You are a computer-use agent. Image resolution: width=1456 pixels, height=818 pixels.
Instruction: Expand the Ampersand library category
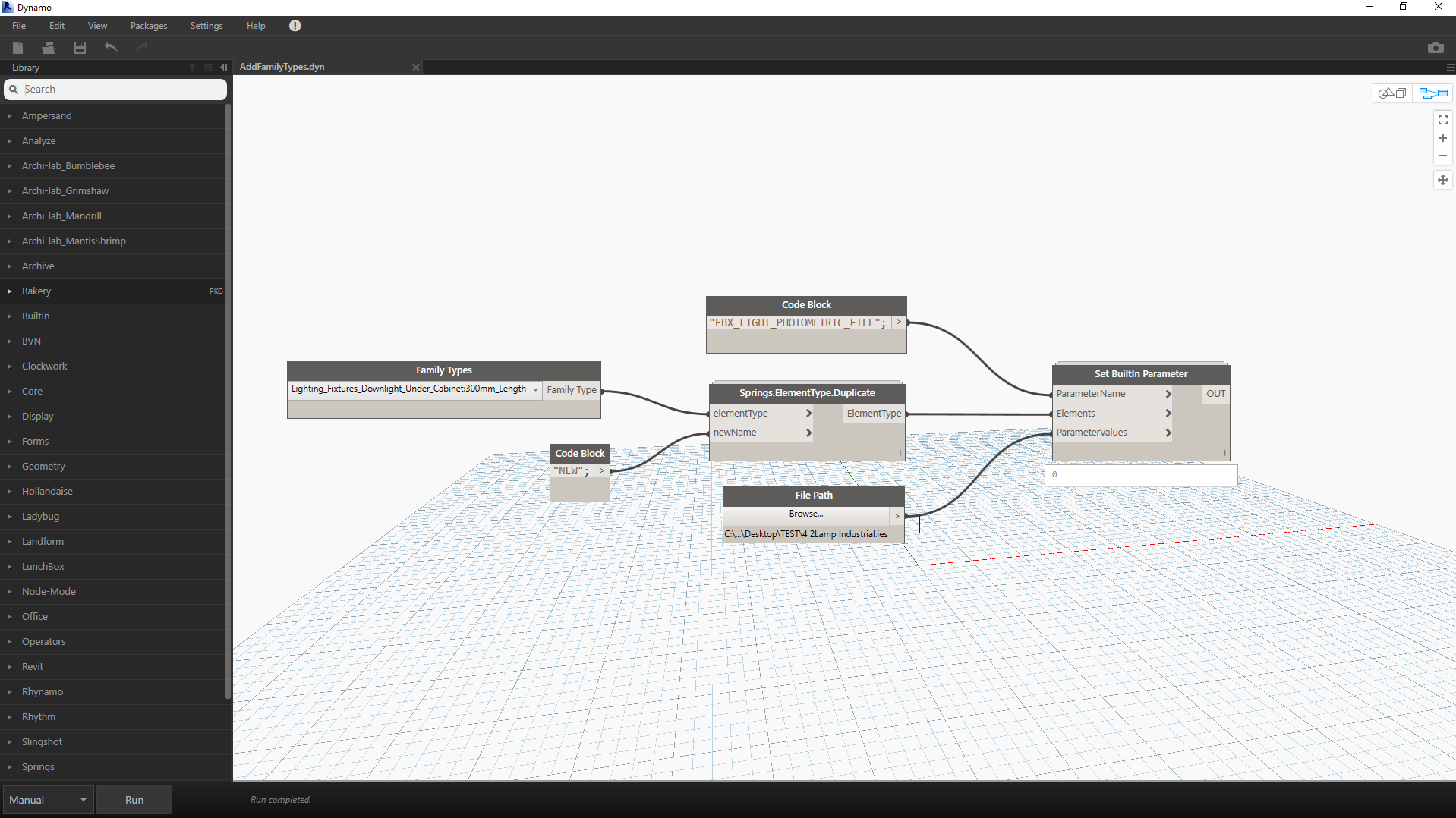(114, 116)
